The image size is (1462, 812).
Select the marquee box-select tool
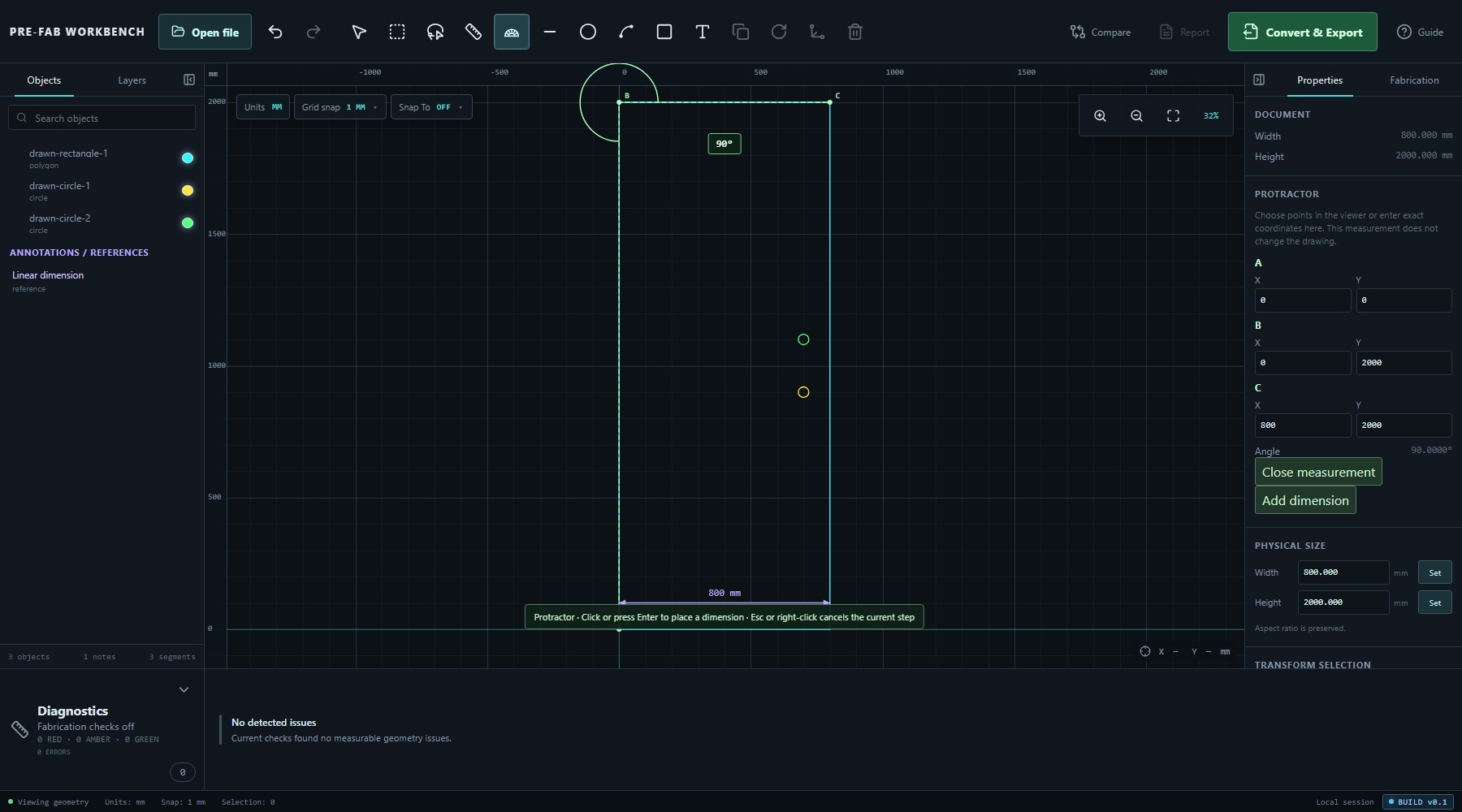point(397,32)
